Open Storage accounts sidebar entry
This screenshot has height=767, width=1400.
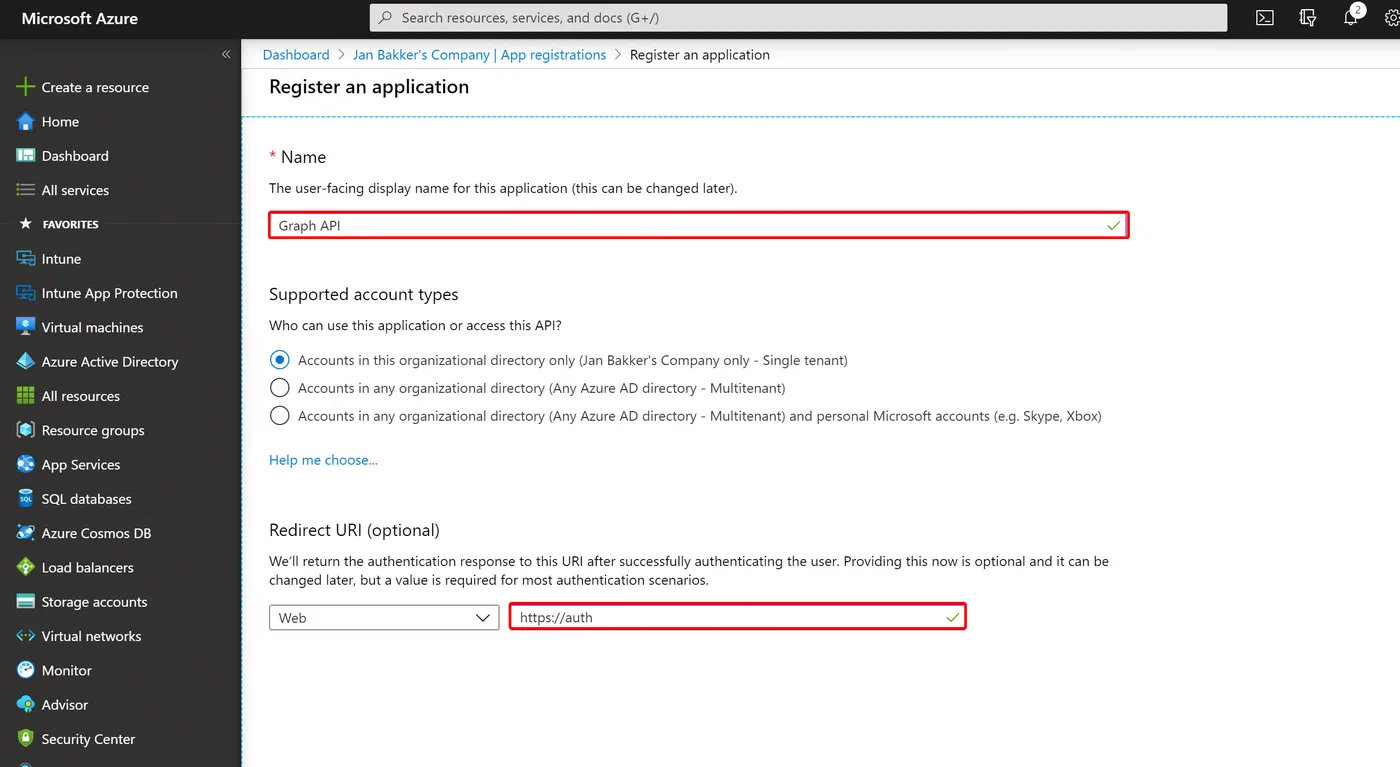(94, 602)
